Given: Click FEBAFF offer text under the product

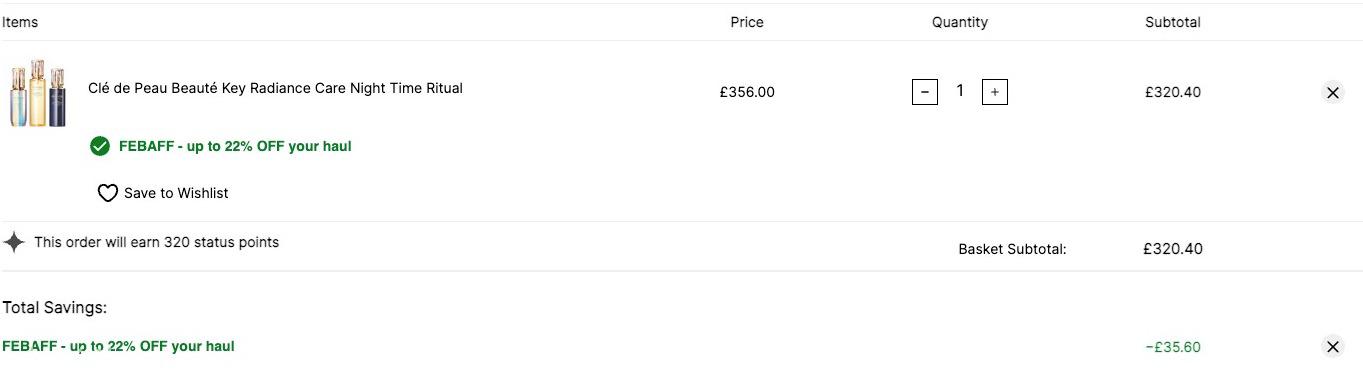Looking at the screenshot, I should click(235, 146).
